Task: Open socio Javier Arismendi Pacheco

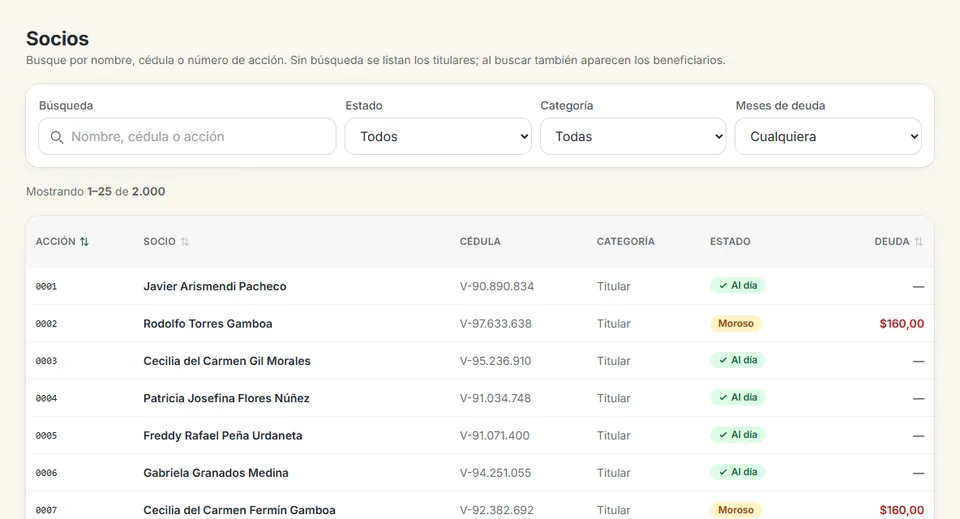Action: [x=215, y=286]
